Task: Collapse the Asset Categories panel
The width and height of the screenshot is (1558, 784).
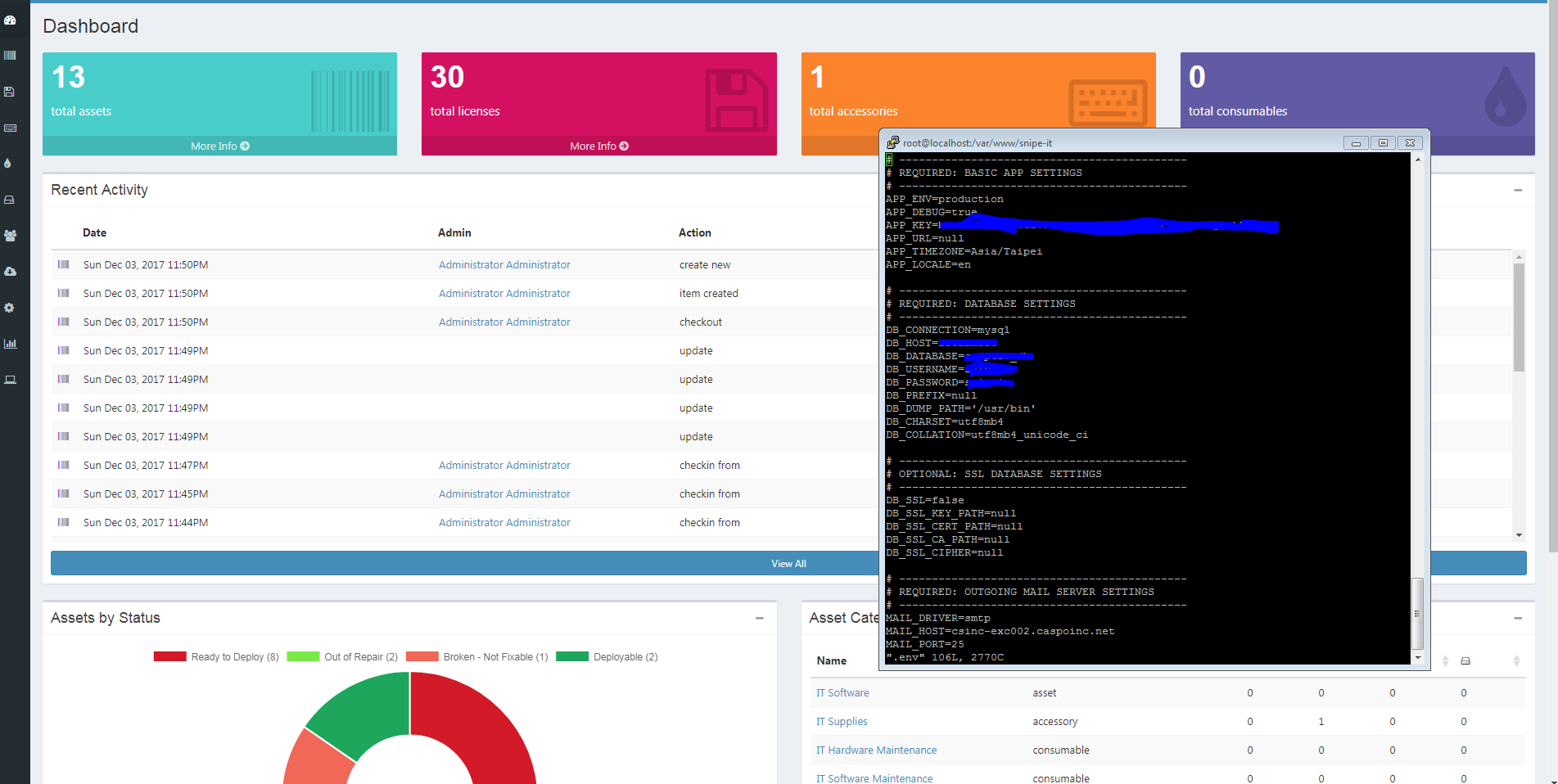Action: click(x=1520, y=618)
